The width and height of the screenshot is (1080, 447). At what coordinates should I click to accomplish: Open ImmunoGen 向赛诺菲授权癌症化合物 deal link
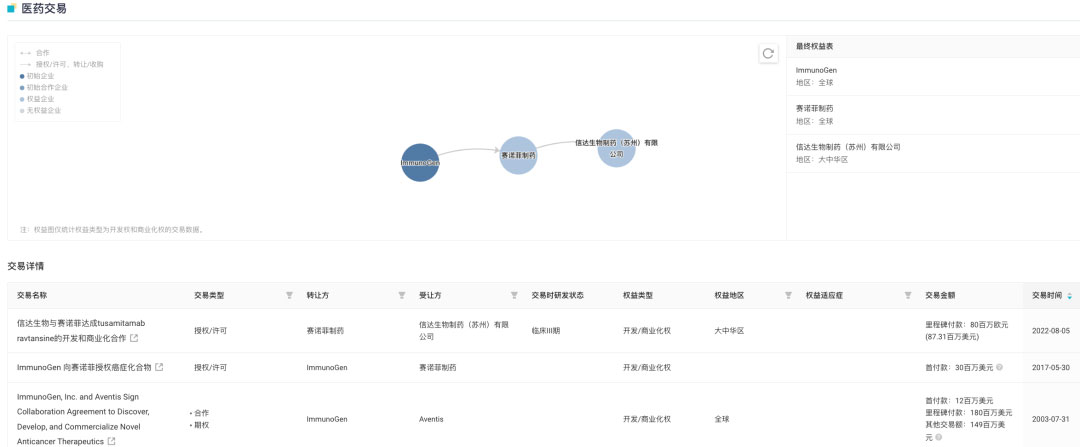pyautogui.click(x=84, y=367)
